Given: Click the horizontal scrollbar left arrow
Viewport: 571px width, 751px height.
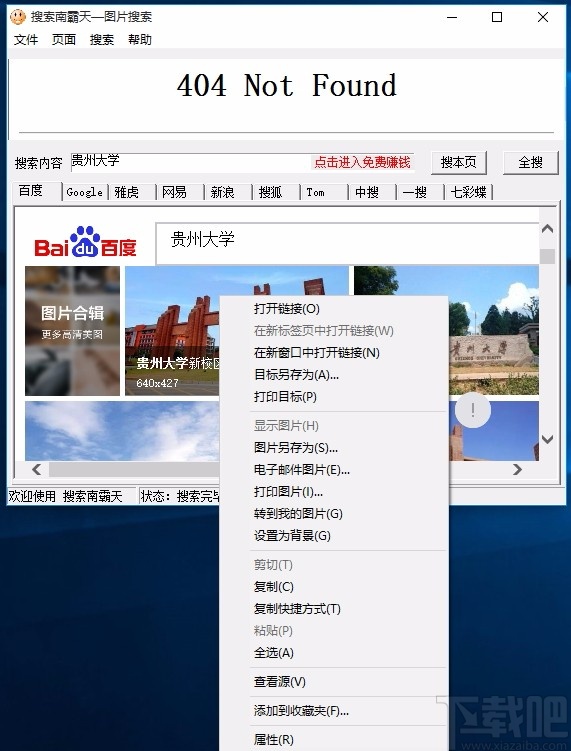Looking at the screenshot, I should pyautogui.click(x=36, y=469).
